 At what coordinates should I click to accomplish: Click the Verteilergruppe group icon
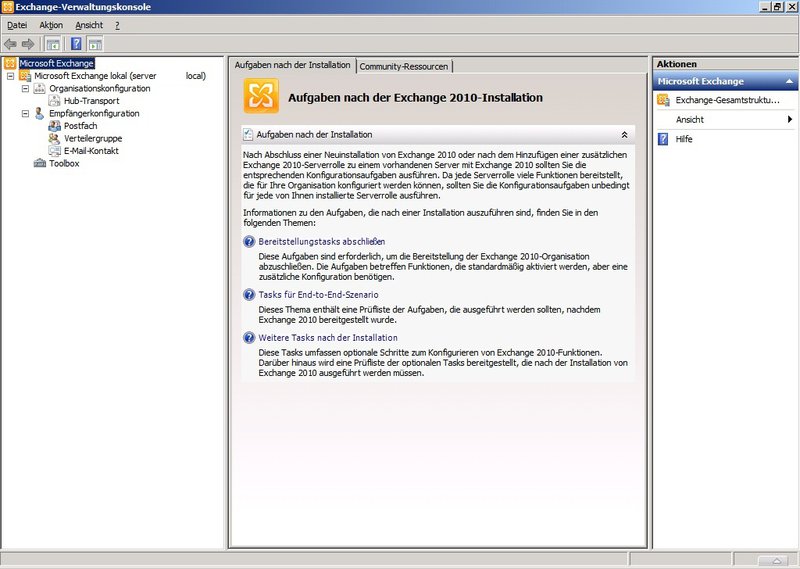click(54, 138)
